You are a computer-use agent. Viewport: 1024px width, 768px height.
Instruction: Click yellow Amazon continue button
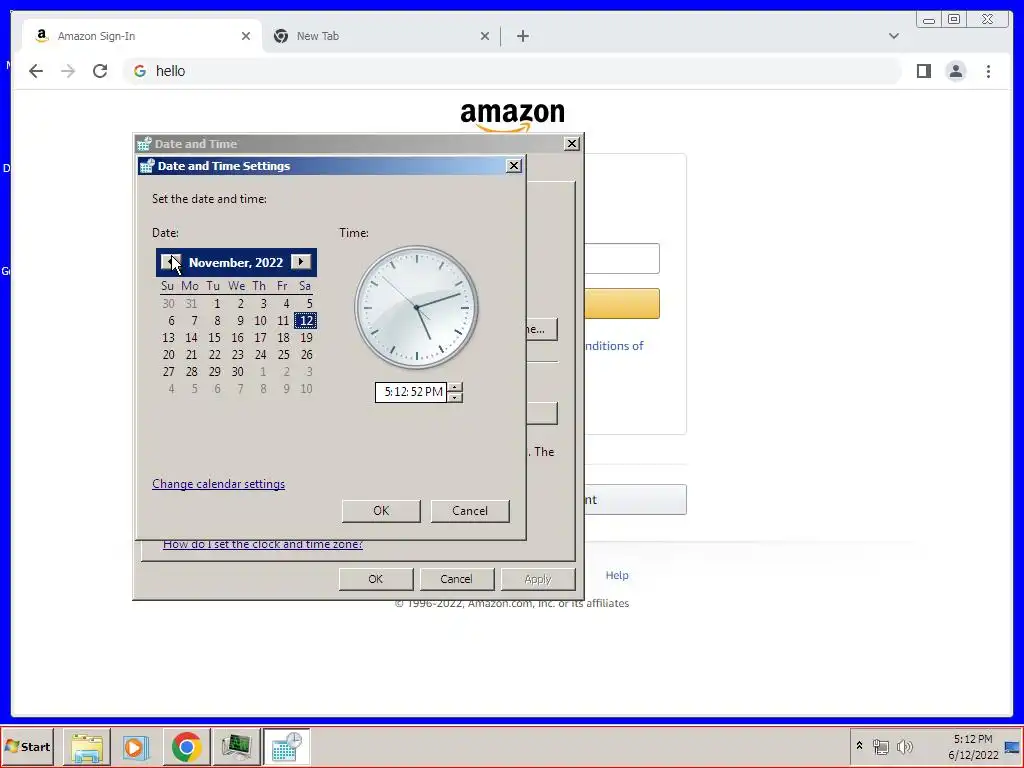pos(622,304)
